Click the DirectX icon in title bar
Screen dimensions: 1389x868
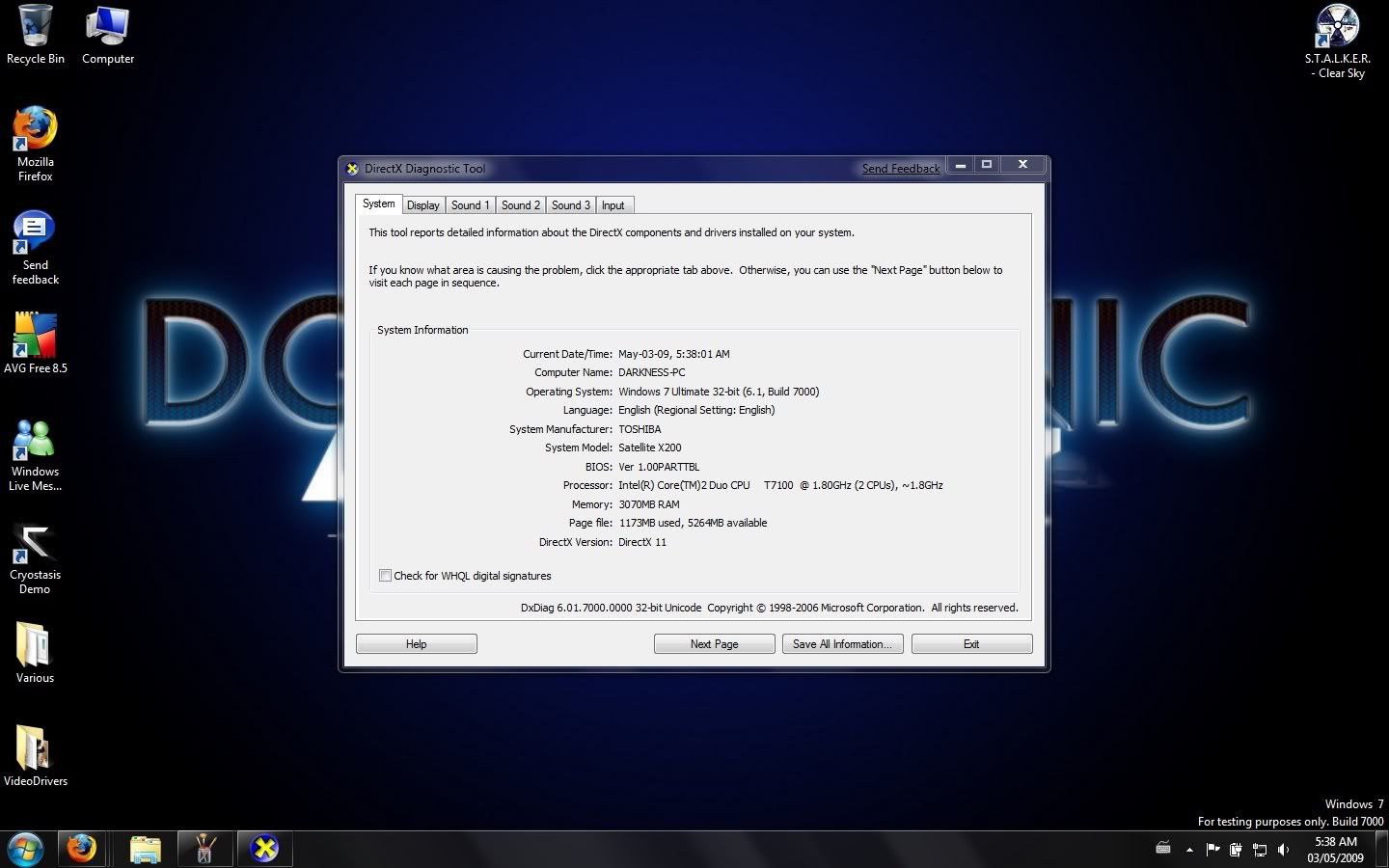click(352, 169)
